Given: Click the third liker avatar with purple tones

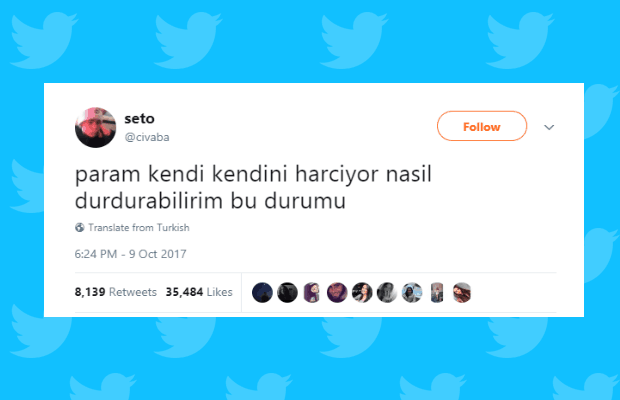Looking at the screenshot, I should pos(312,293).
